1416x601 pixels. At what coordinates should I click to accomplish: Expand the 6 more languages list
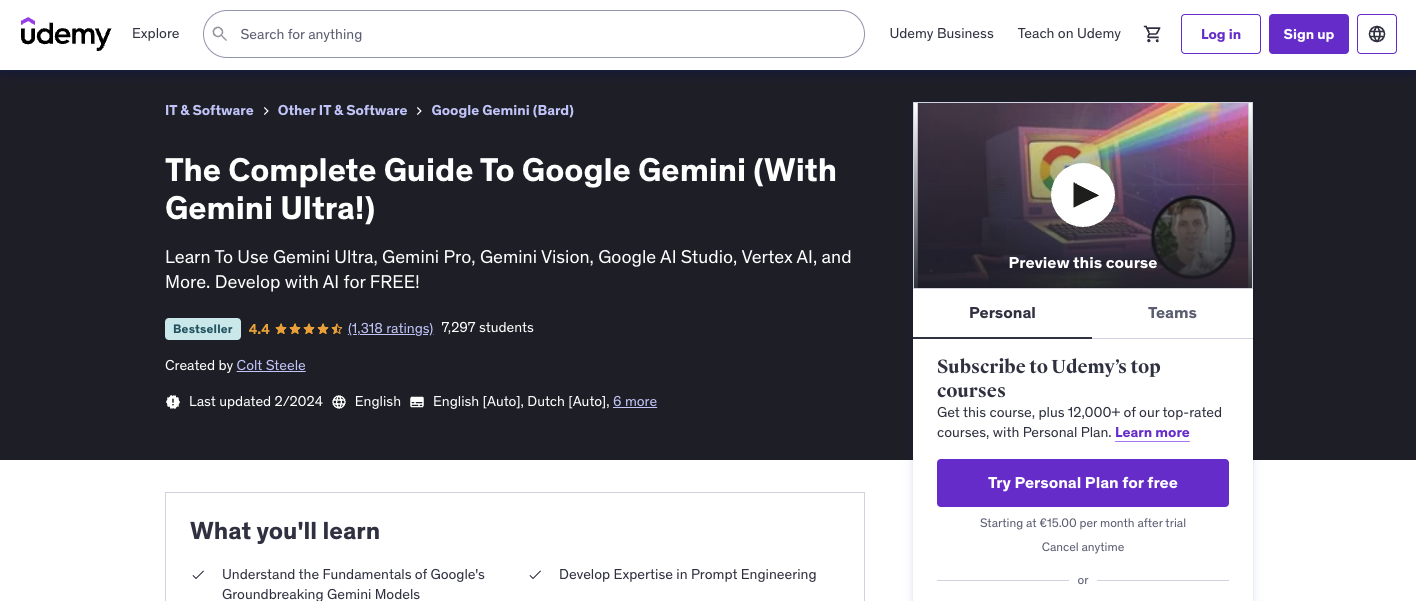[x=635, y=401]
